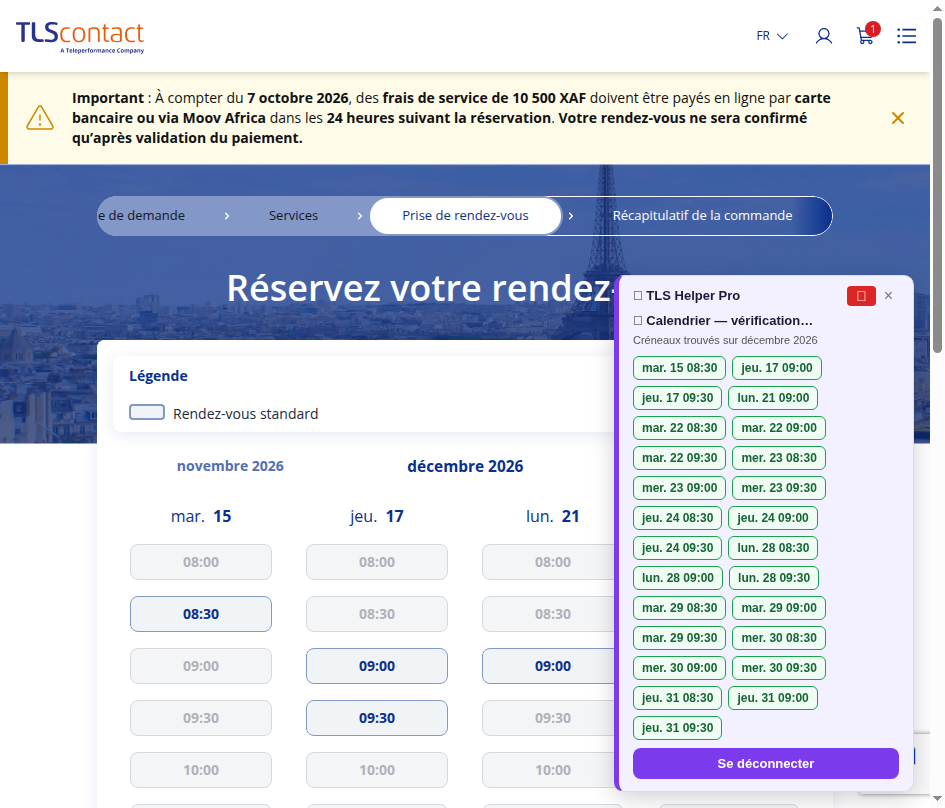Select helper chip jeu. 17 09:30

(x=677, y=398)
